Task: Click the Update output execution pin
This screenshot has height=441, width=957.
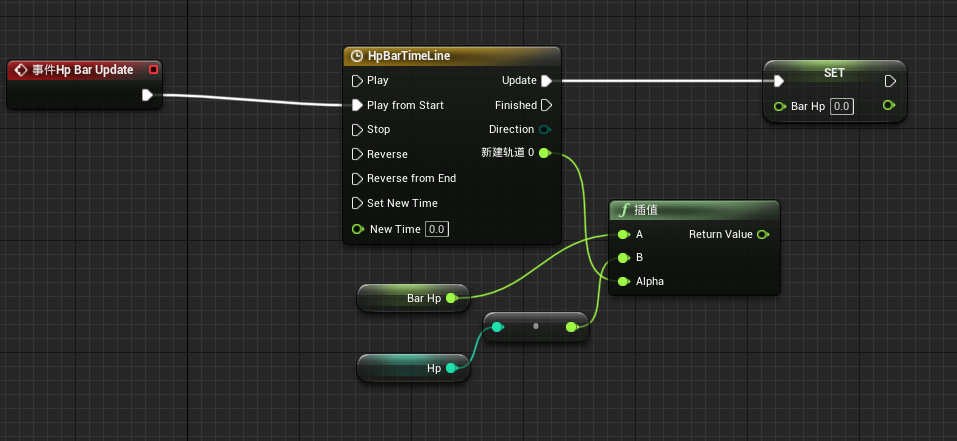Action: coord(546,81)
